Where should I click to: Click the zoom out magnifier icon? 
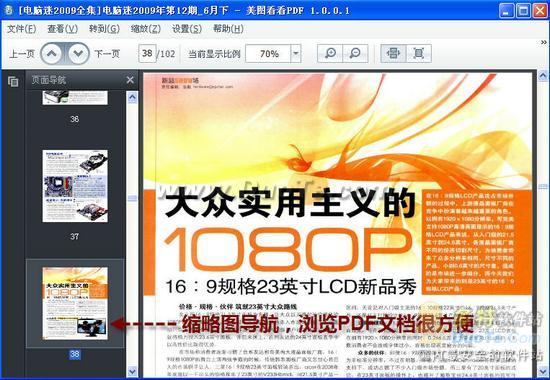pos(355,53)
